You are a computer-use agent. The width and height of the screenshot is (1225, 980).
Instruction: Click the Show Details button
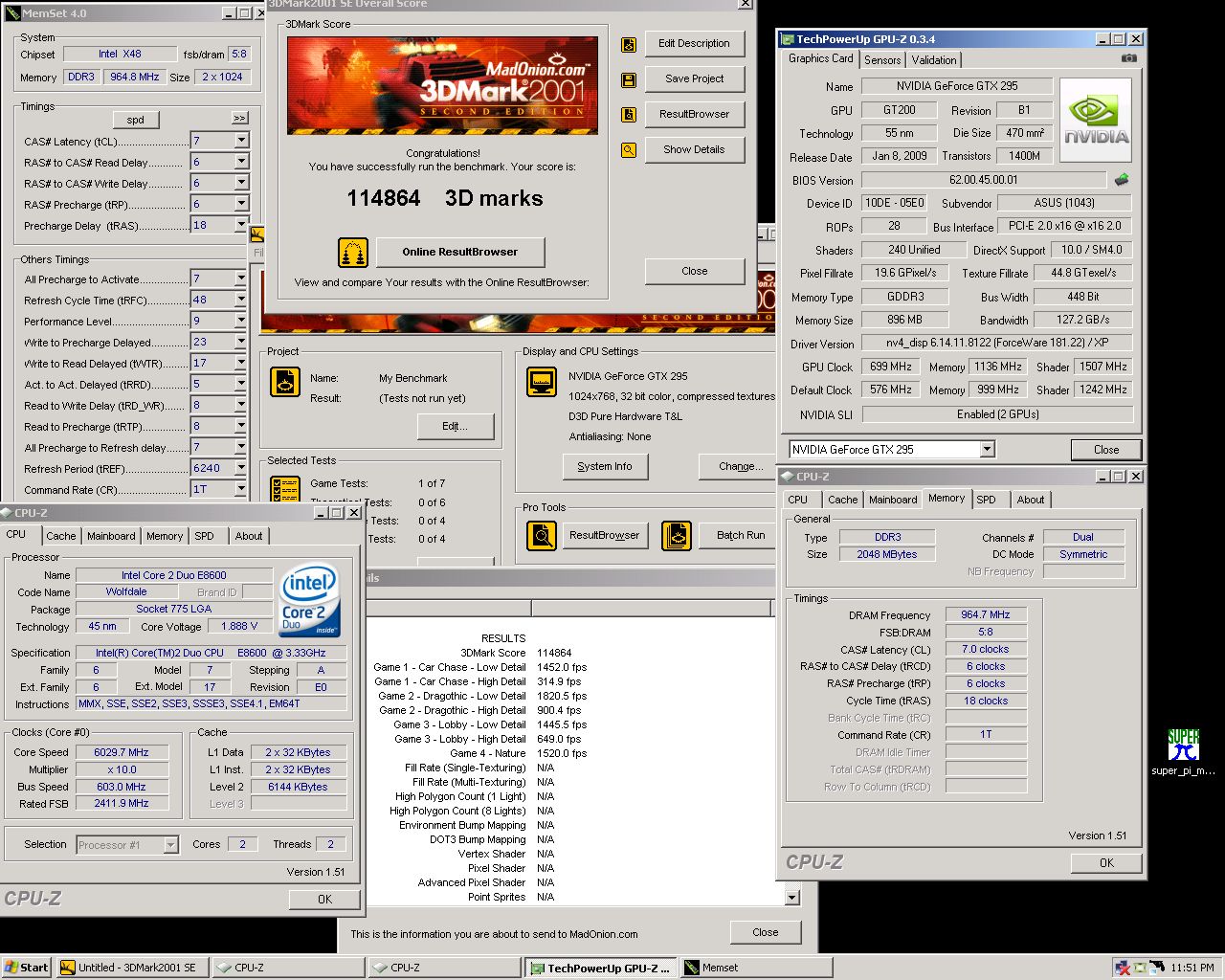click(694, 150)
